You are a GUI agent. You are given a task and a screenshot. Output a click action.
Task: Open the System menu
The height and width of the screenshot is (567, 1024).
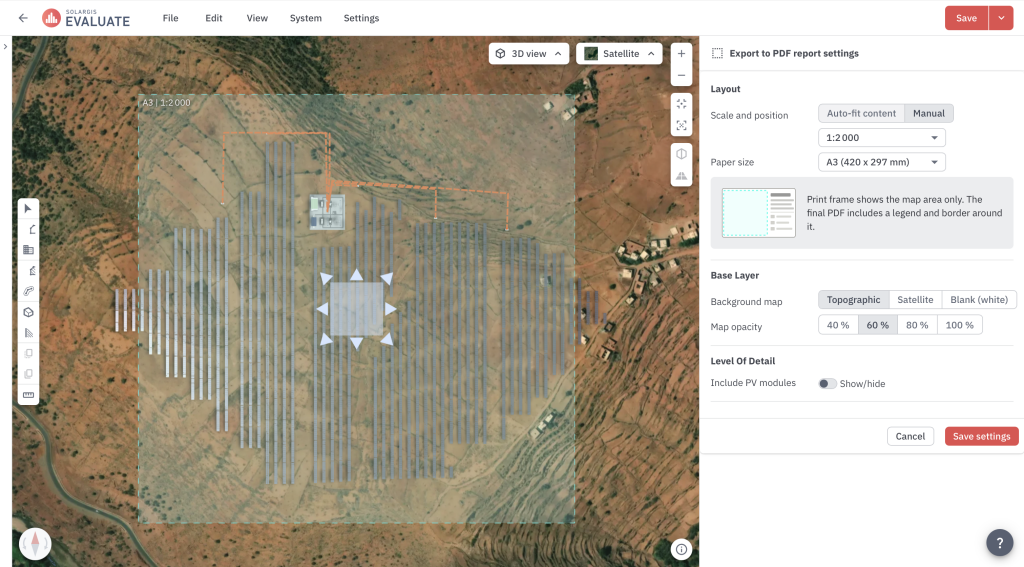pos(306,18)
